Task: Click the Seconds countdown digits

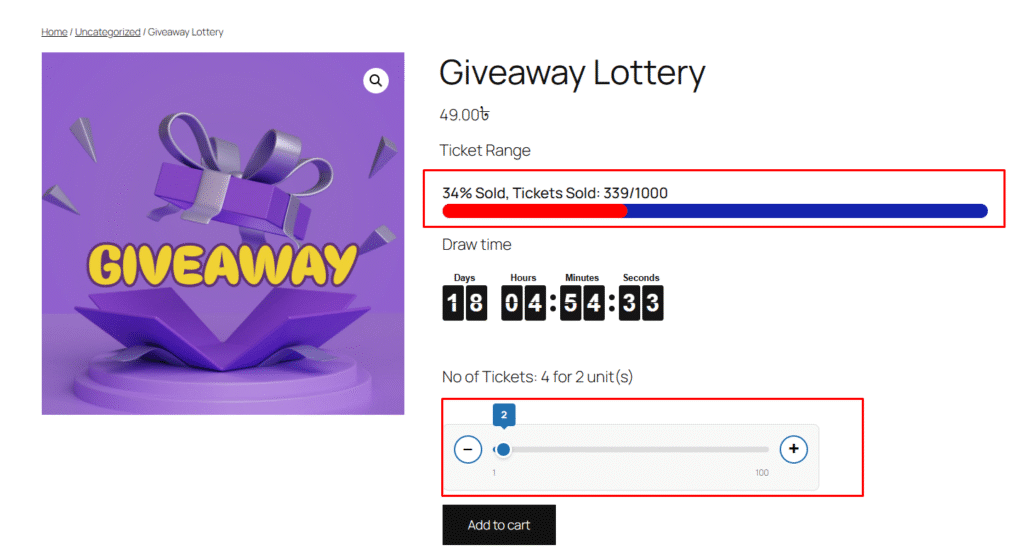Action: (x=641, y=302)
